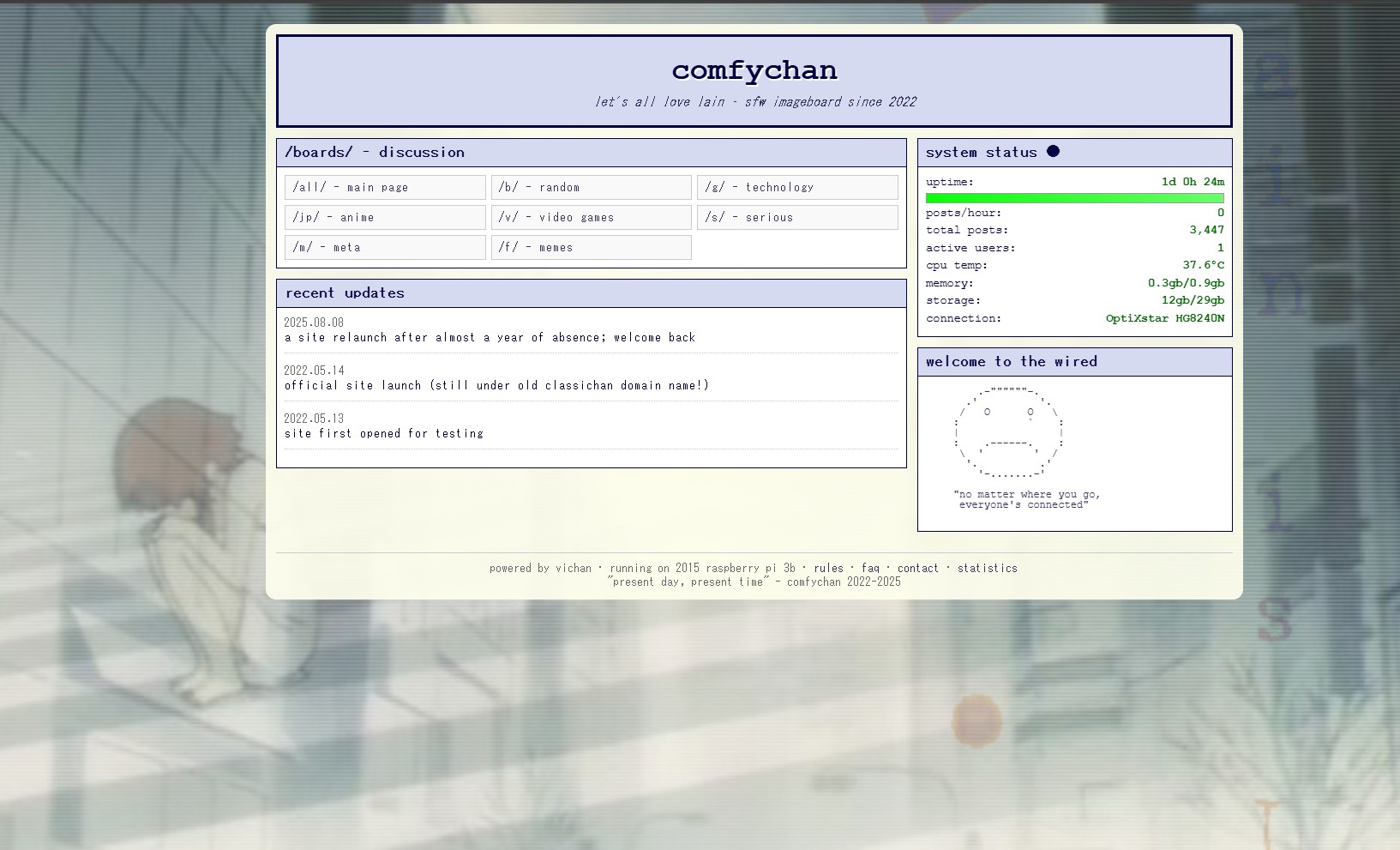Visit the /jp/ anime board

[385, 217]
